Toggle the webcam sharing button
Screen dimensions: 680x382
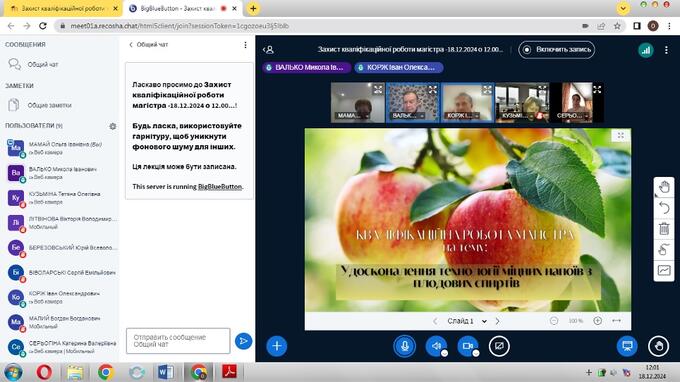[468, 346]
